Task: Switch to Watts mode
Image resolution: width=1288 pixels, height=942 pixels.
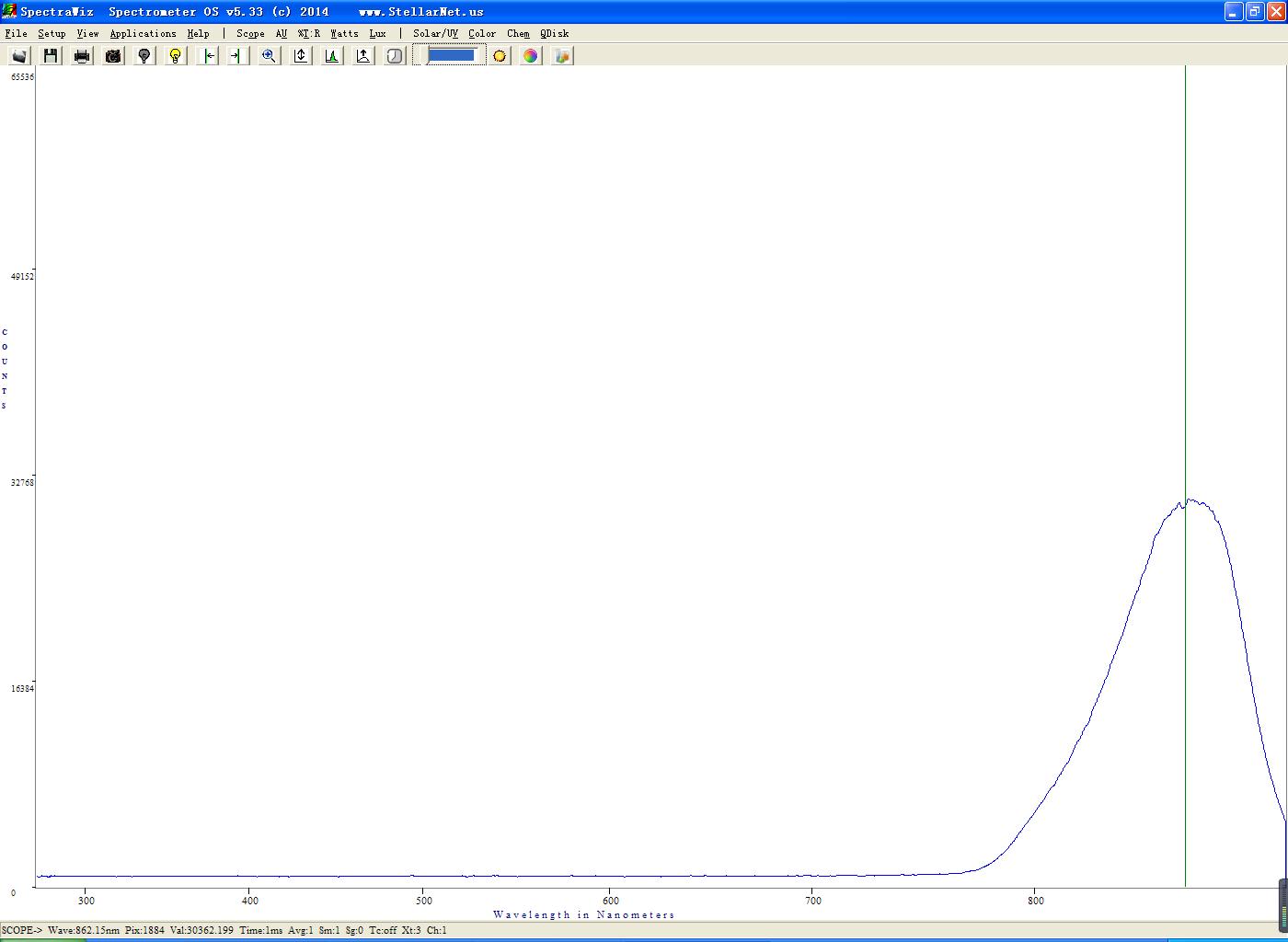Action: pos(344,33)
